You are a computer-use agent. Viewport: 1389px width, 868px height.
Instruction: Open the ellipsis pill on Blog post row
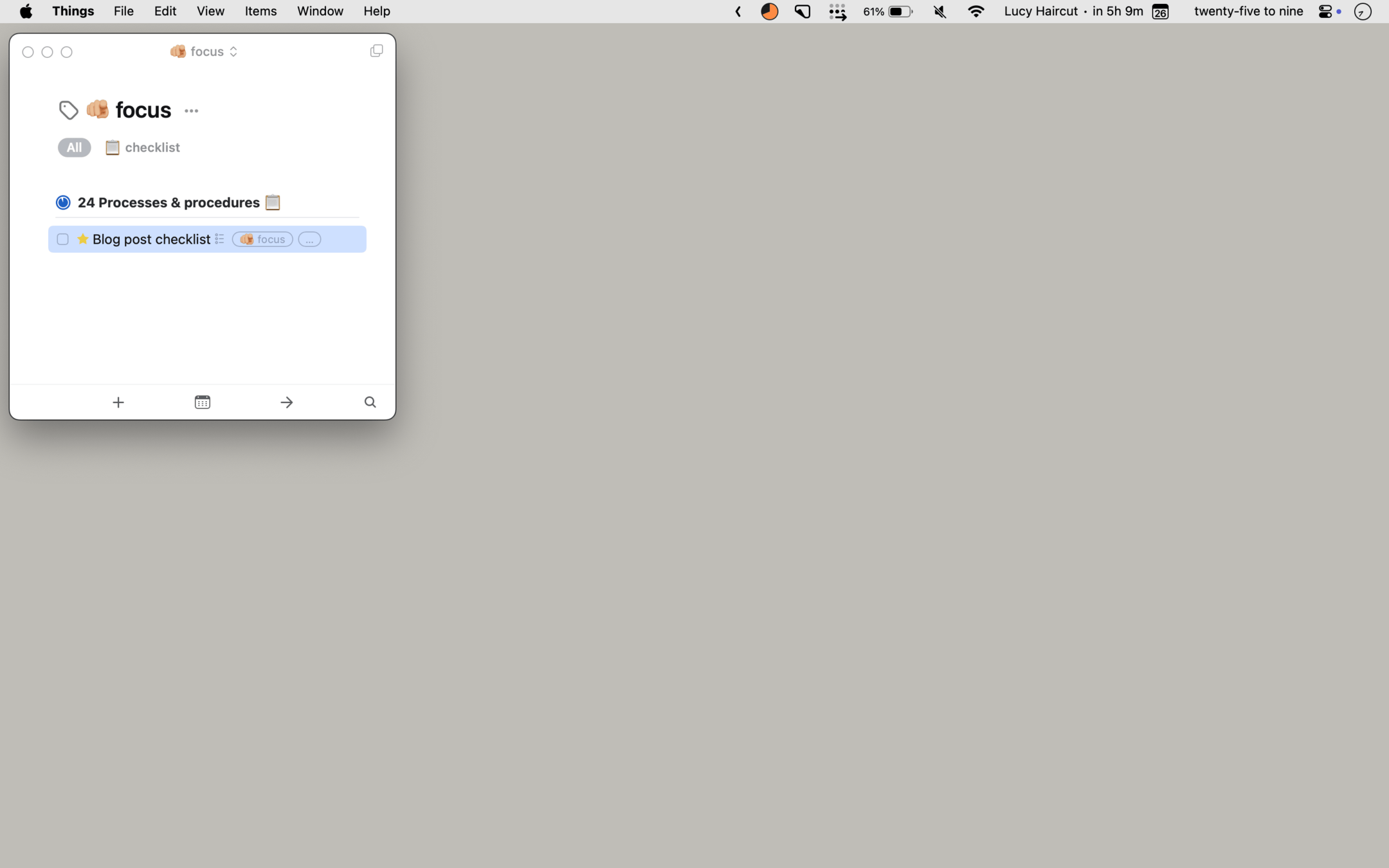tap(310, 239)
